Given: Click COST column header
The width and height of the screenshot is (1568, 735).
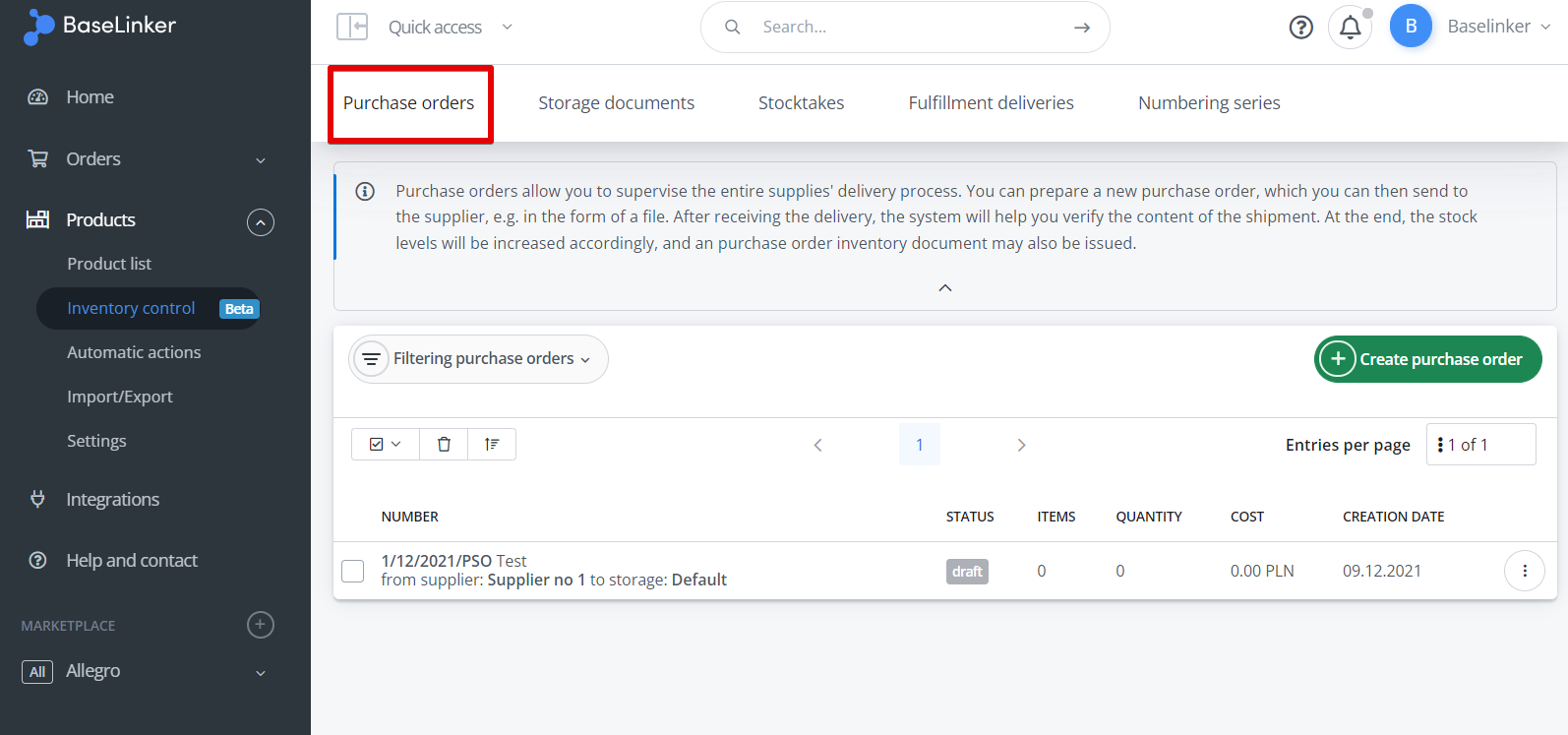Looking at the screenshot, I should point(1247,517).
